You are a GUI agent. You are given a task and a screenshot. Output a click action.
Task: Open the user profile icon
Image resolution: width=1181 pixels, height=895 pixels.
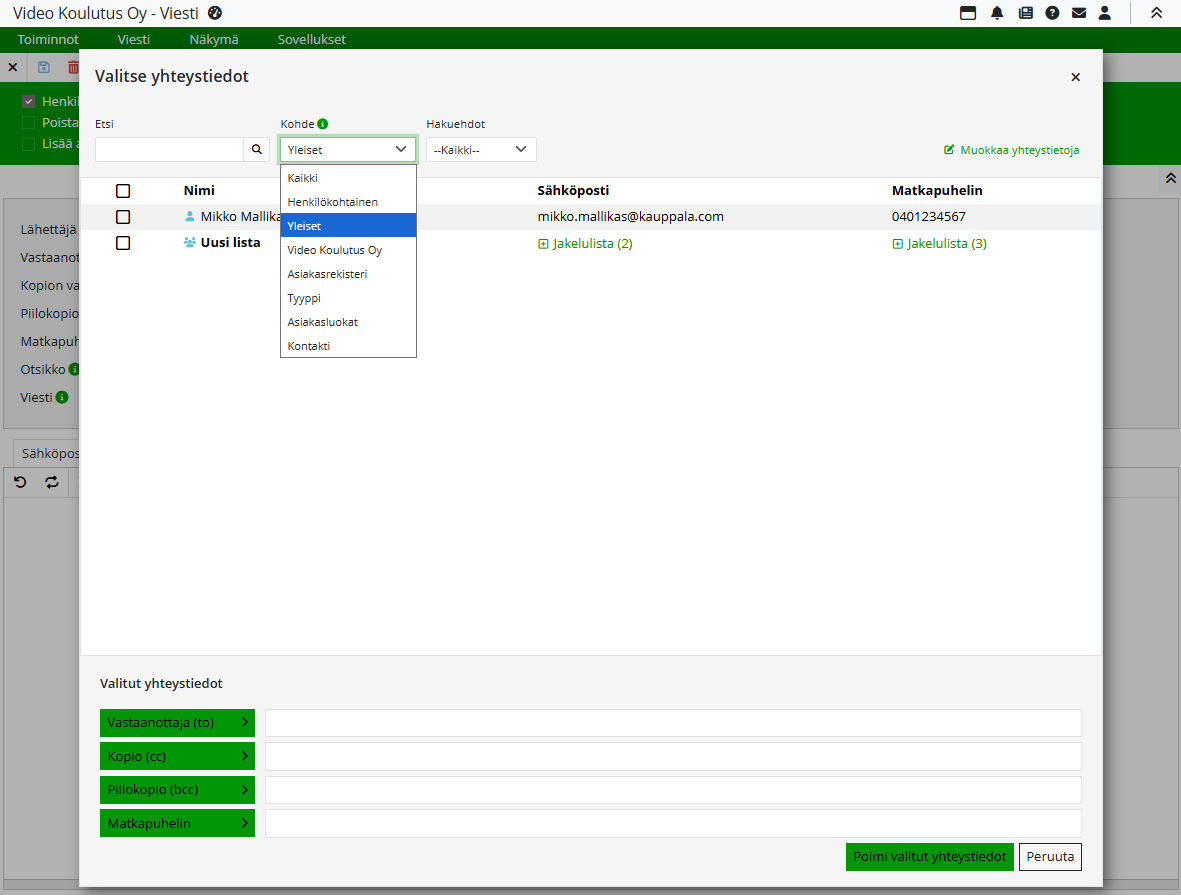coord(1105,13)
